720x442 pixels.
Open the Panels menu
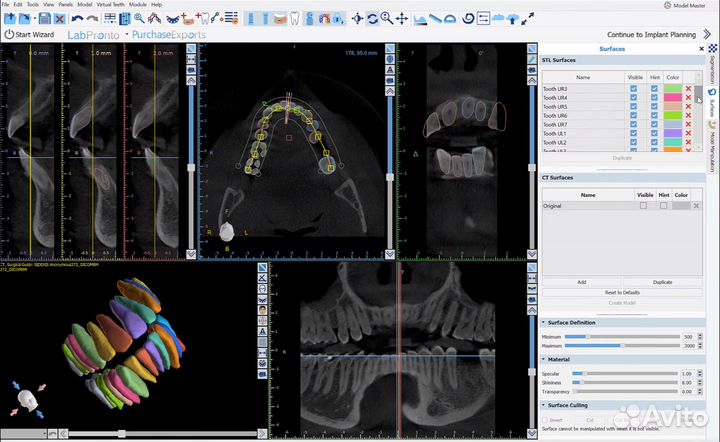point(65,5)
